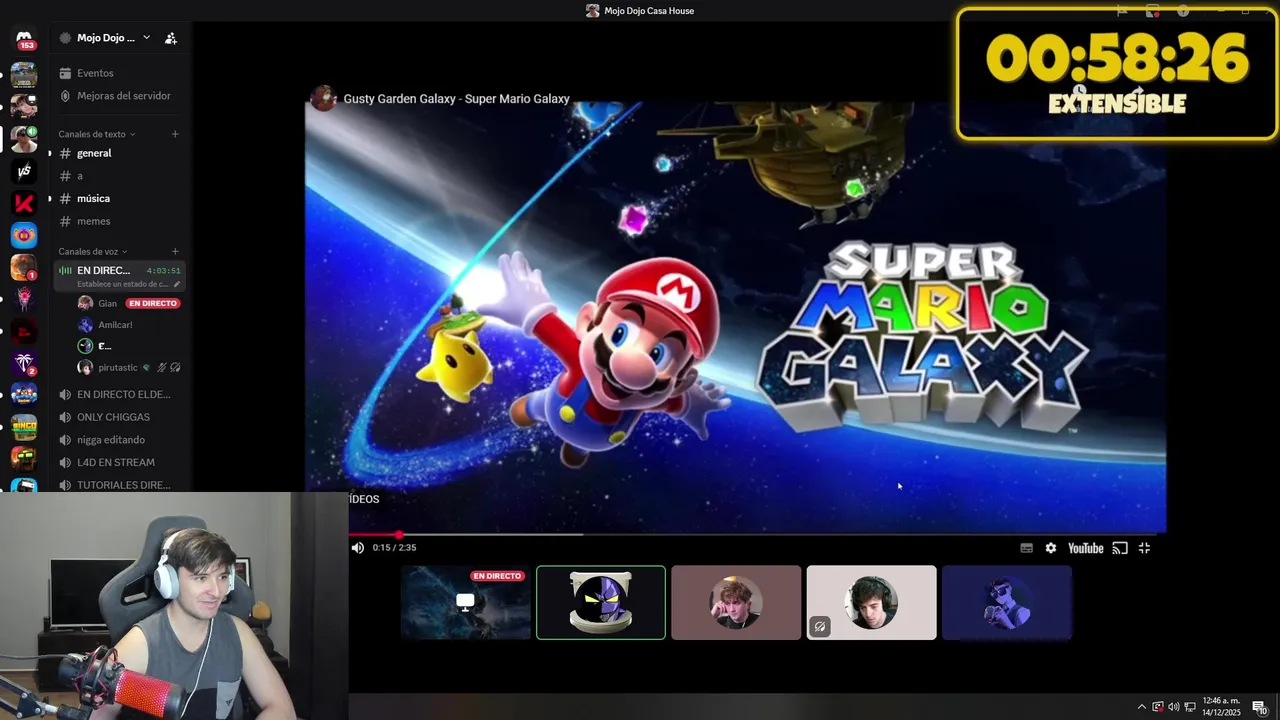Open the Windows volume tray icon
1280x720 pixels.
click(x=1174, y=707)
